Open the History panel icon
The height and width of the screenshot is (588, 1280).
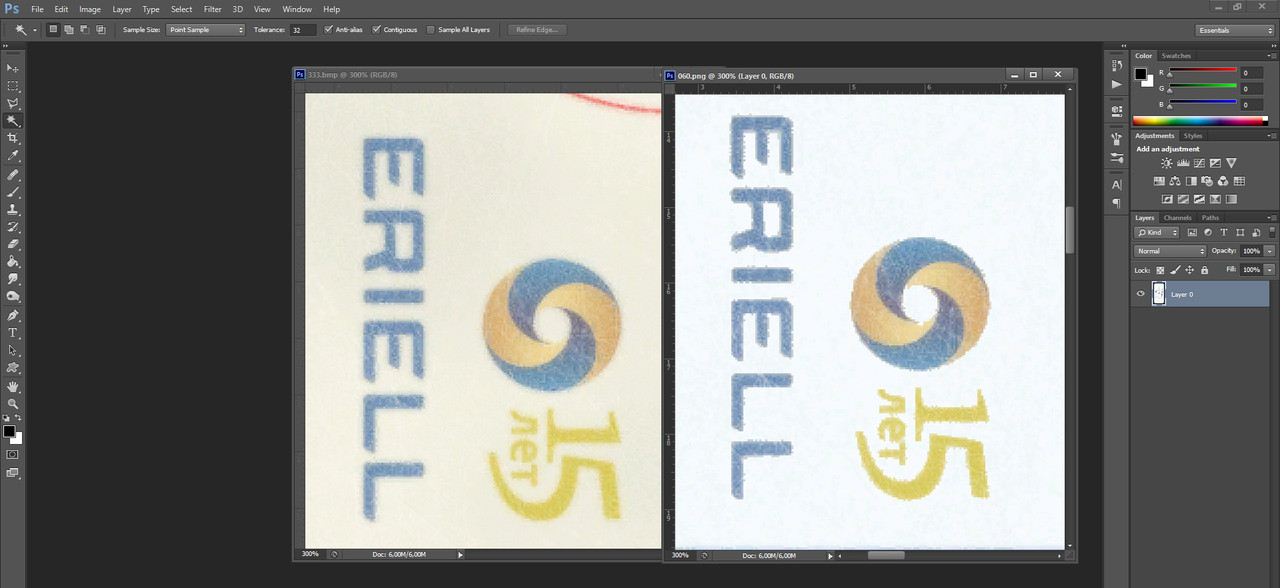coord(1117,66)
